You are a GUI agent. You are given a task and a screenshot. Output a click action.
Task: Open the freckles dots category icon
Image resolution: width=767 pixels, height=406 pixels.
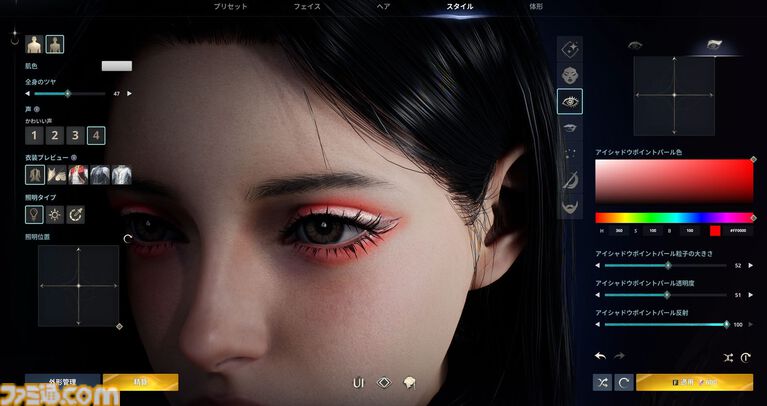570,154
